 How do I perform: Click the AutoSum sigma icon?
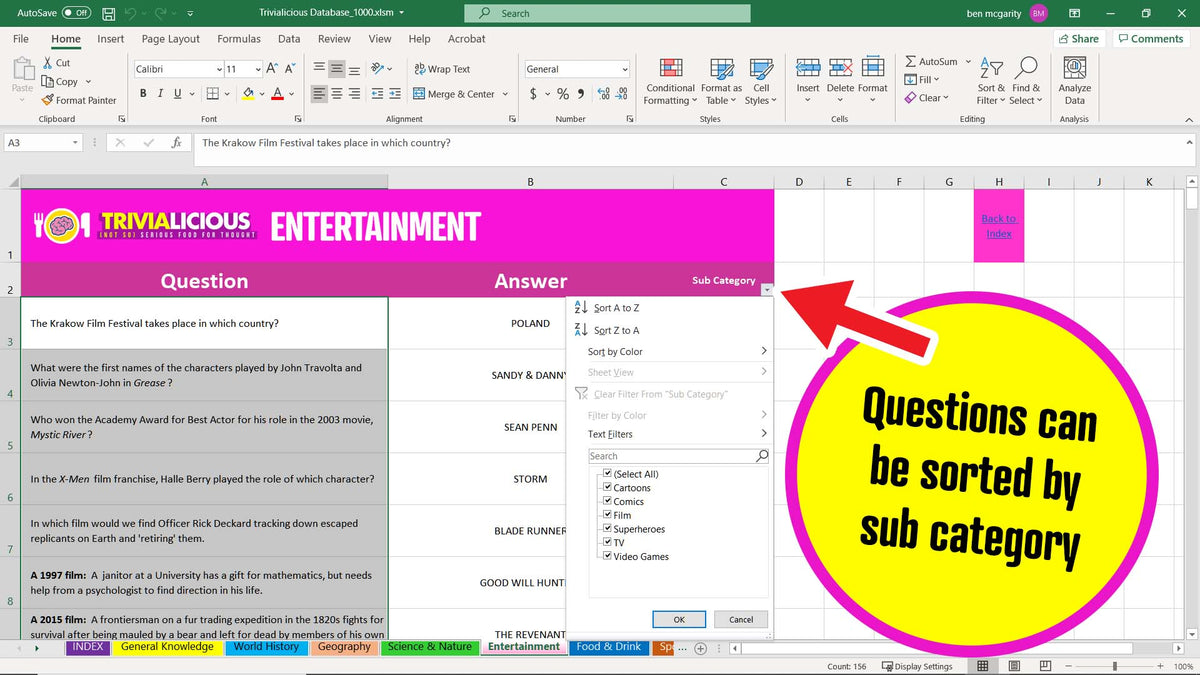[911, 62]
